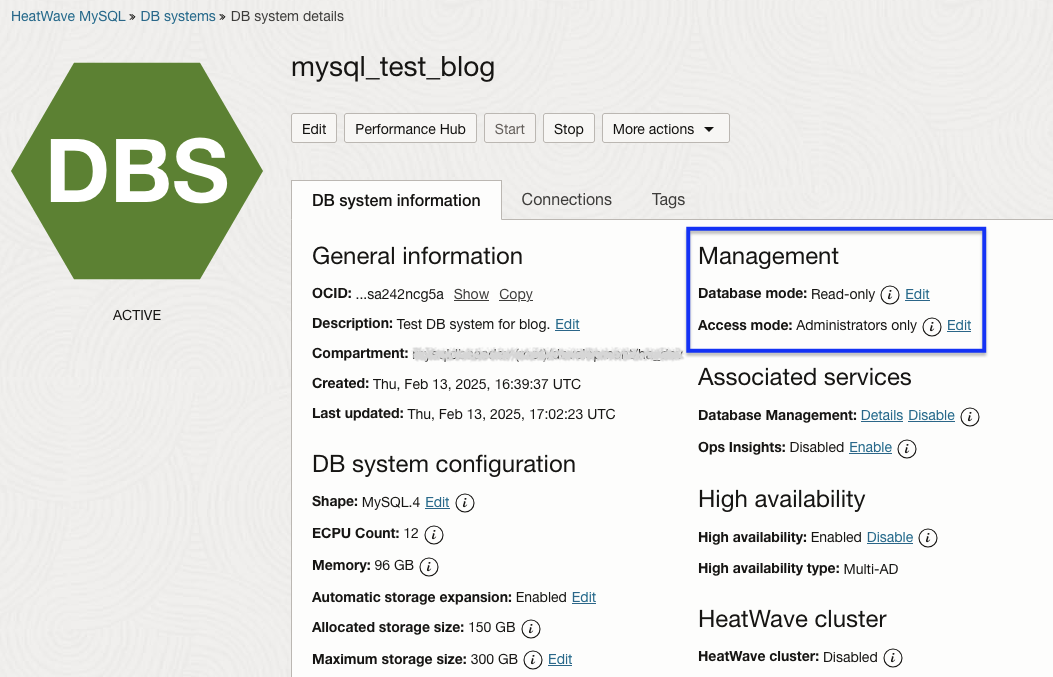Navigate to the DB systems breadcrumb link

tap(177, 16)
